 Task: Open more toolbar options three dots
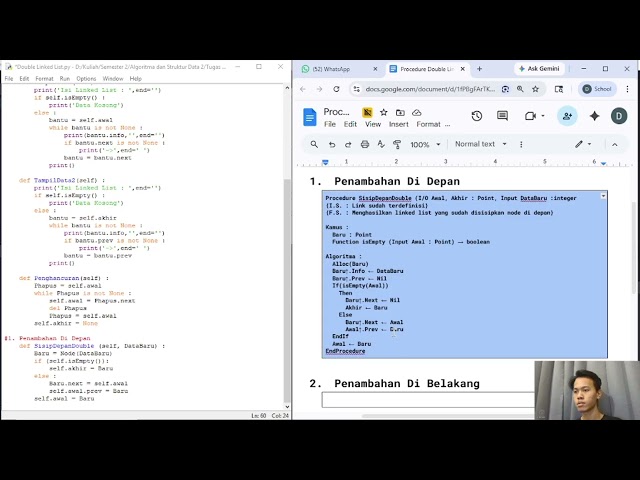coord(521,144)
